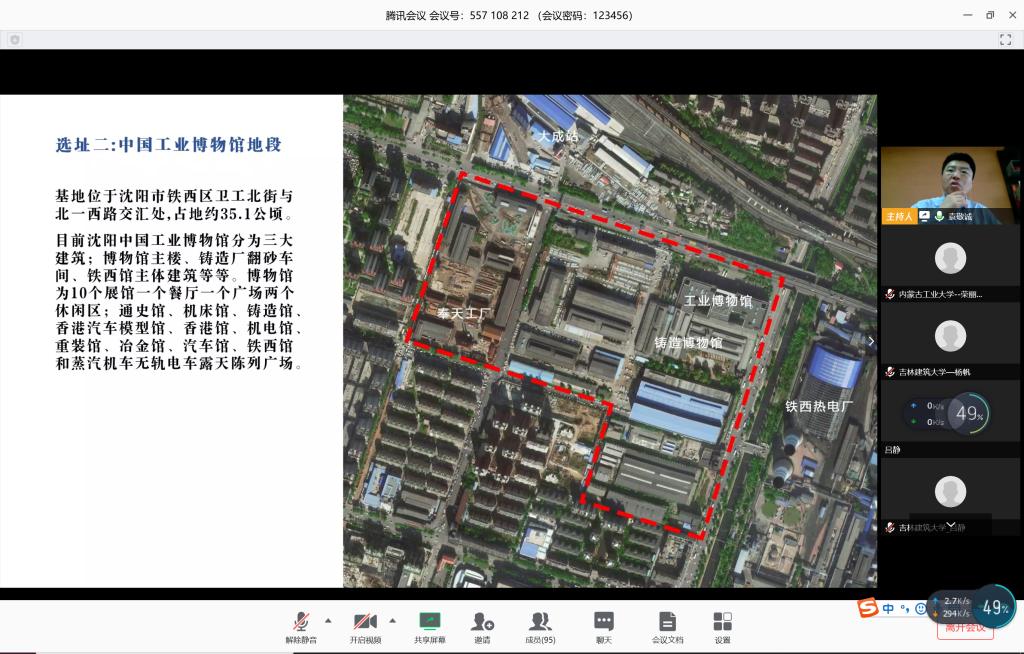Turn on camera with 开启视频
This screenshot has height=654, width=1024.
pyautogui.click(x=365, y=627)
